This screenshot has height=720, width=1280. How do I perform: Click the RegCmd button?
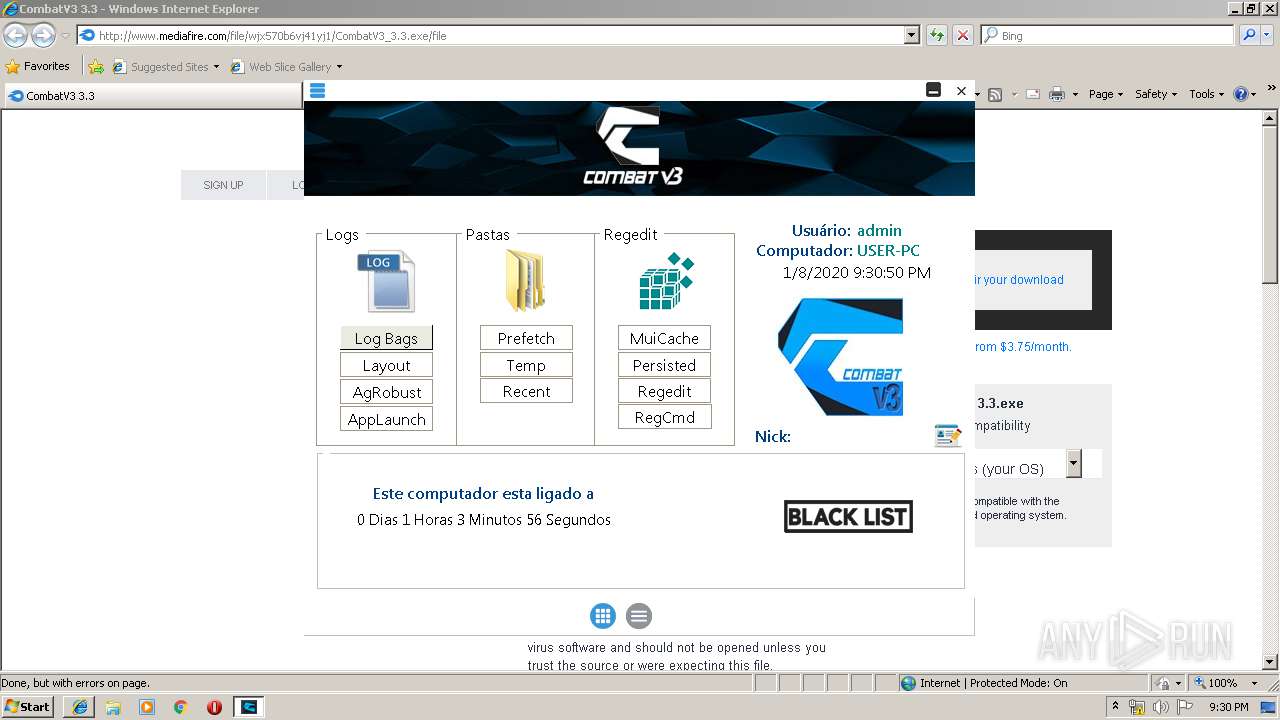pyautogui.click(x=664, y=417)
